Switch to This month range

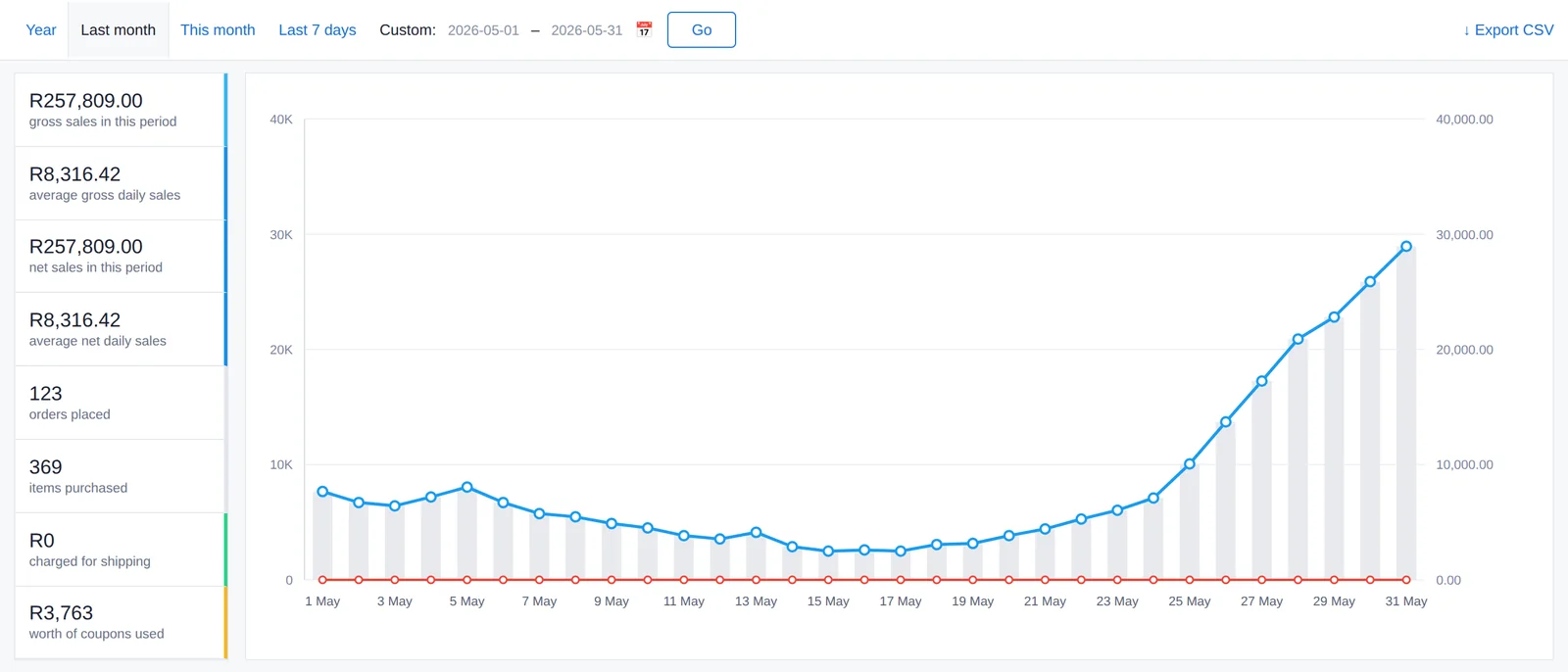pyautogui.click(x=218, y=30)
